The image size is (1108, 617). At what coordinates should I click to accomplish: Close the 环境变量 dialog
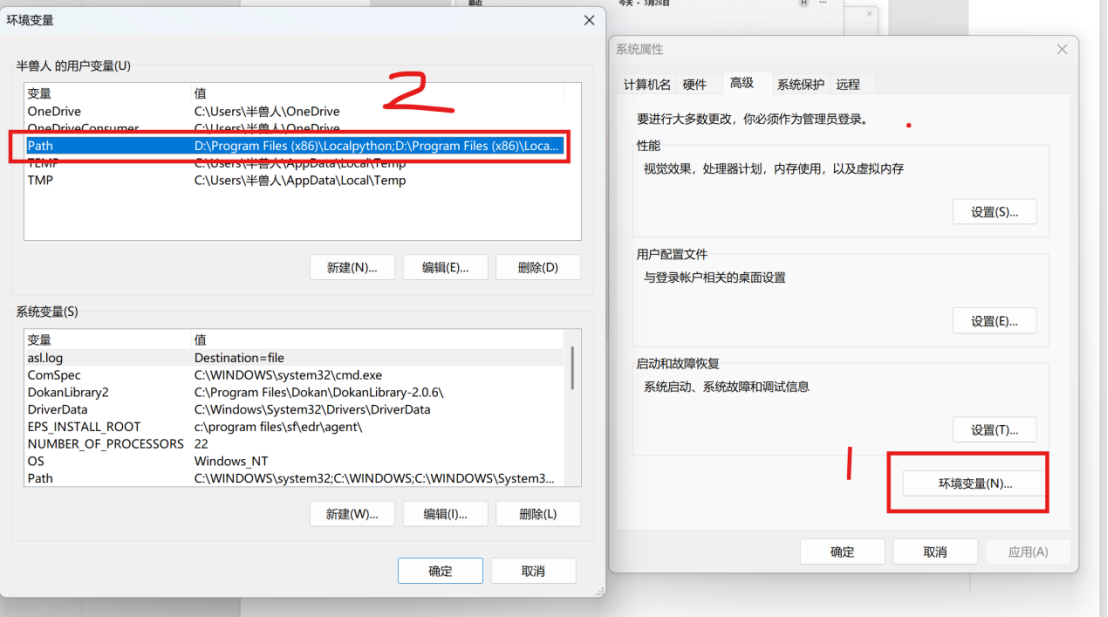click(589, 20)
